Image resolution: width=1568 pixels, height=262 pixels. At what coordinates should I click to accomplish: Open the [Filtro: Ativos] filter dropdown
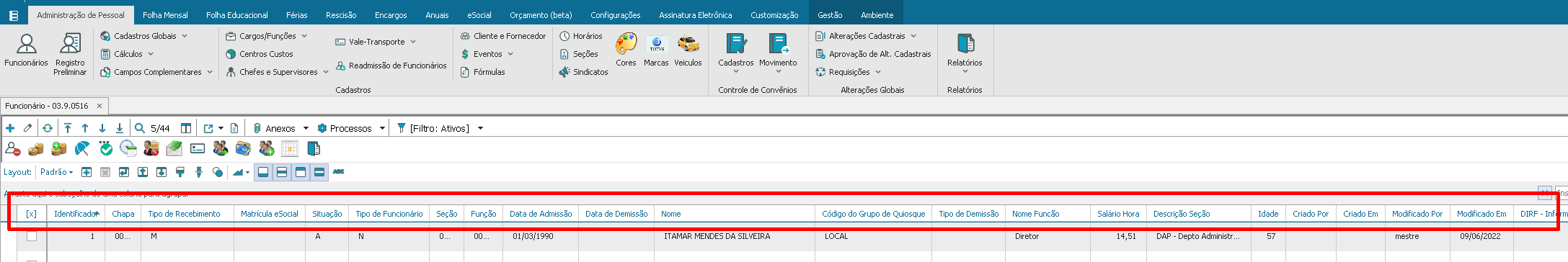tap(480, 128)
